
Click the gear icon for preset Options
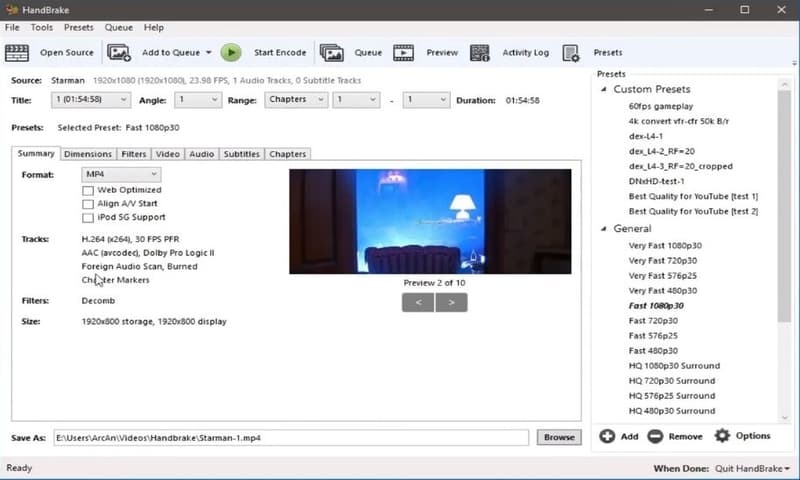[722, 436]
